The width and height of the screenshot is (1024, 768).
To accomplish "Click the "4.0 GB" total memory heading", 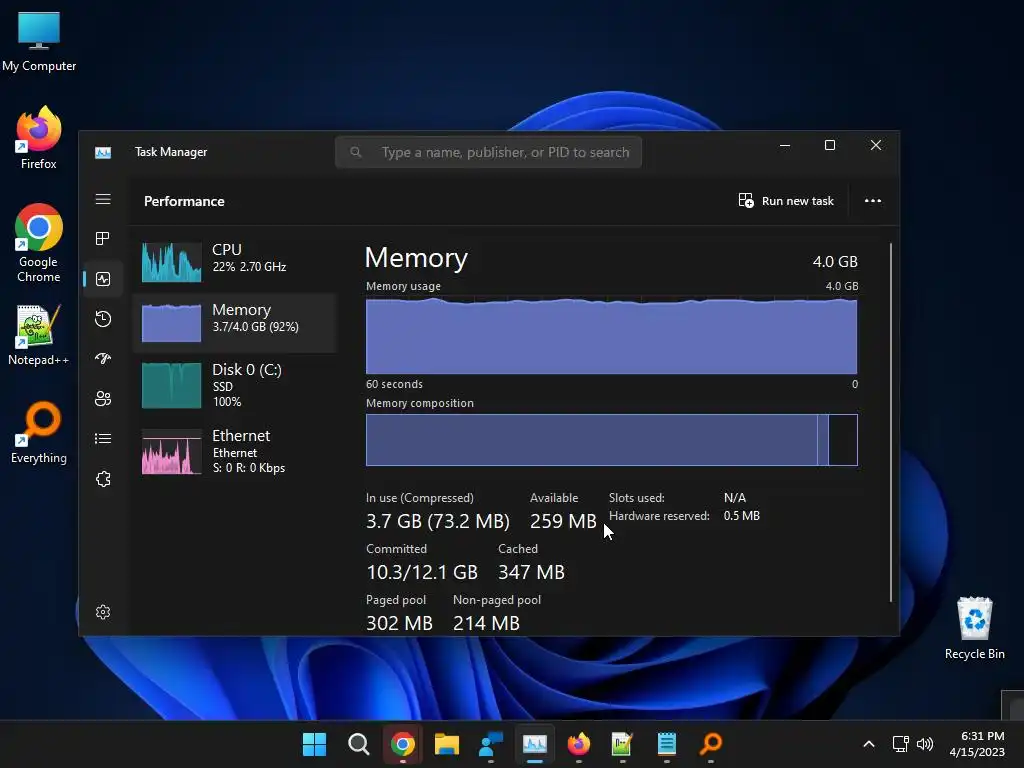I will click(835, 262).
